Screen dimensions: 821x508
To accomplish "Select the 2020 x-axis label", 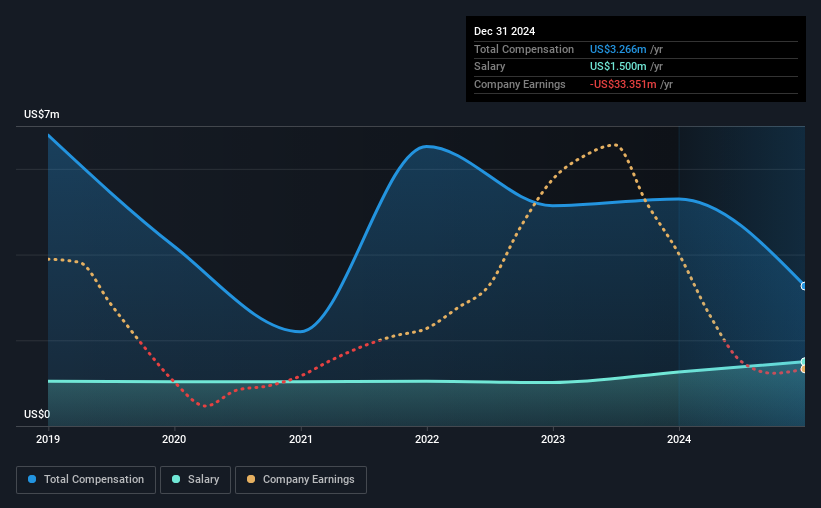I will pos(174,439).
